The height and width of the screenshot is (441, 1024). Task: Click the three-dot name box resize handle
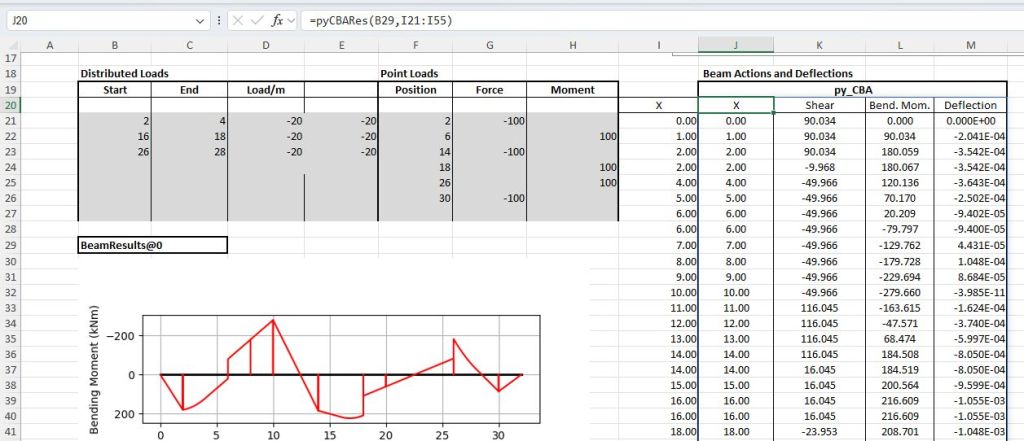219,20
